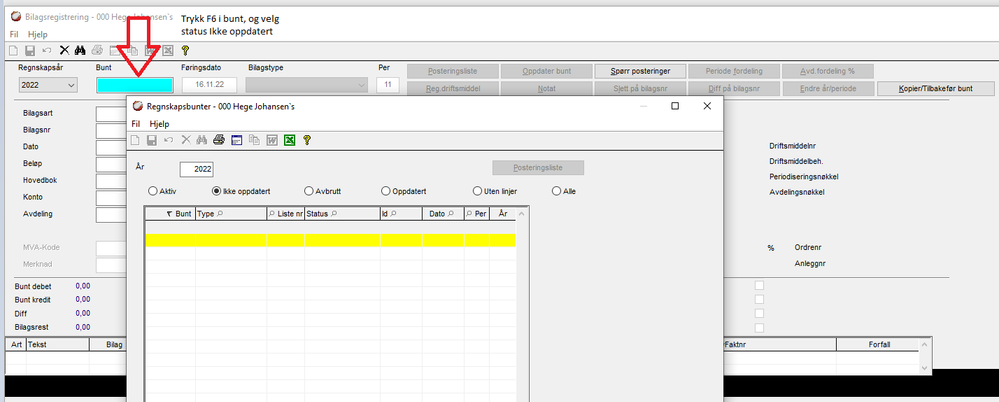Open the Fil menu in Bilagsregistrering
This screenshot has width=999, height=402.
pyautogui.click(x=14, y=34)
